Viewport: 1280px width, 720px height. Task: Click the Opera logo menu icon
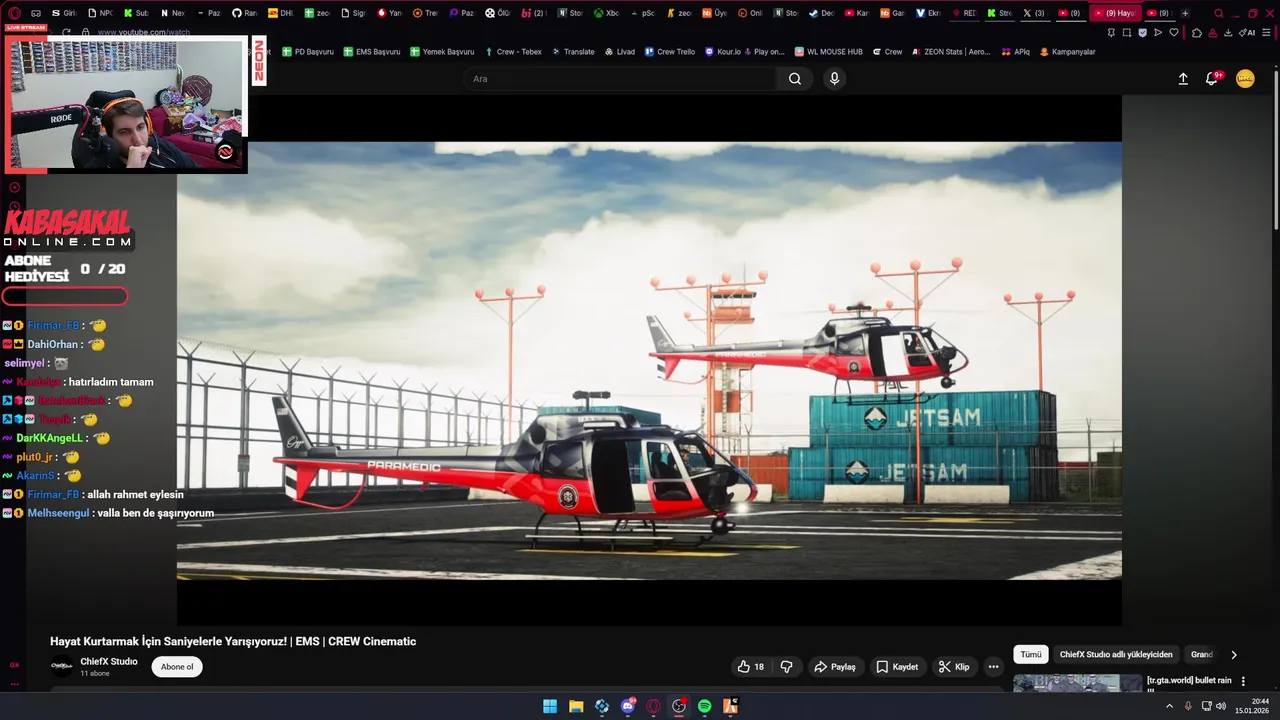(15, 13)
